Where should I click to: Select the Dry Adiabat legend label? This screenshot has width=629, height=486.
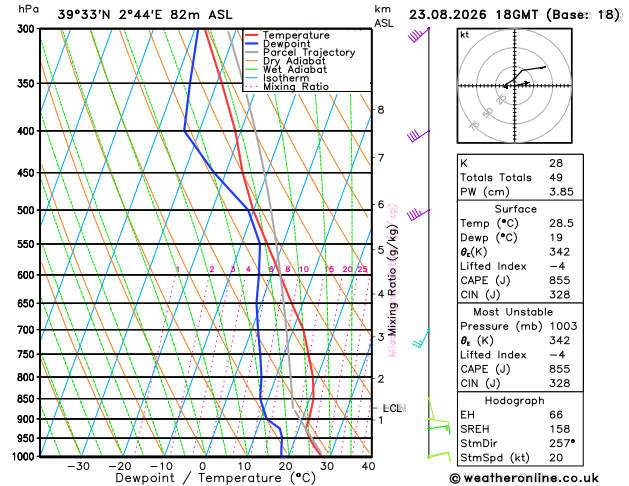294,61
